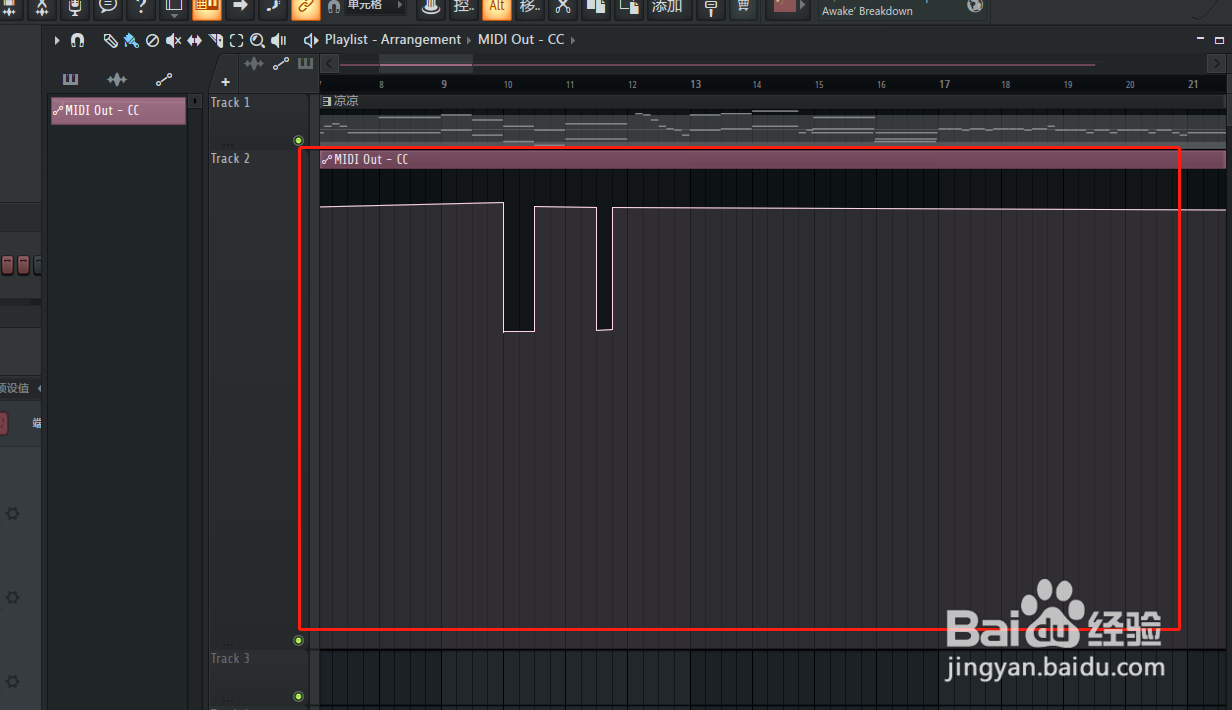
Task: Click the 移.. button
Action: [530, 8]
